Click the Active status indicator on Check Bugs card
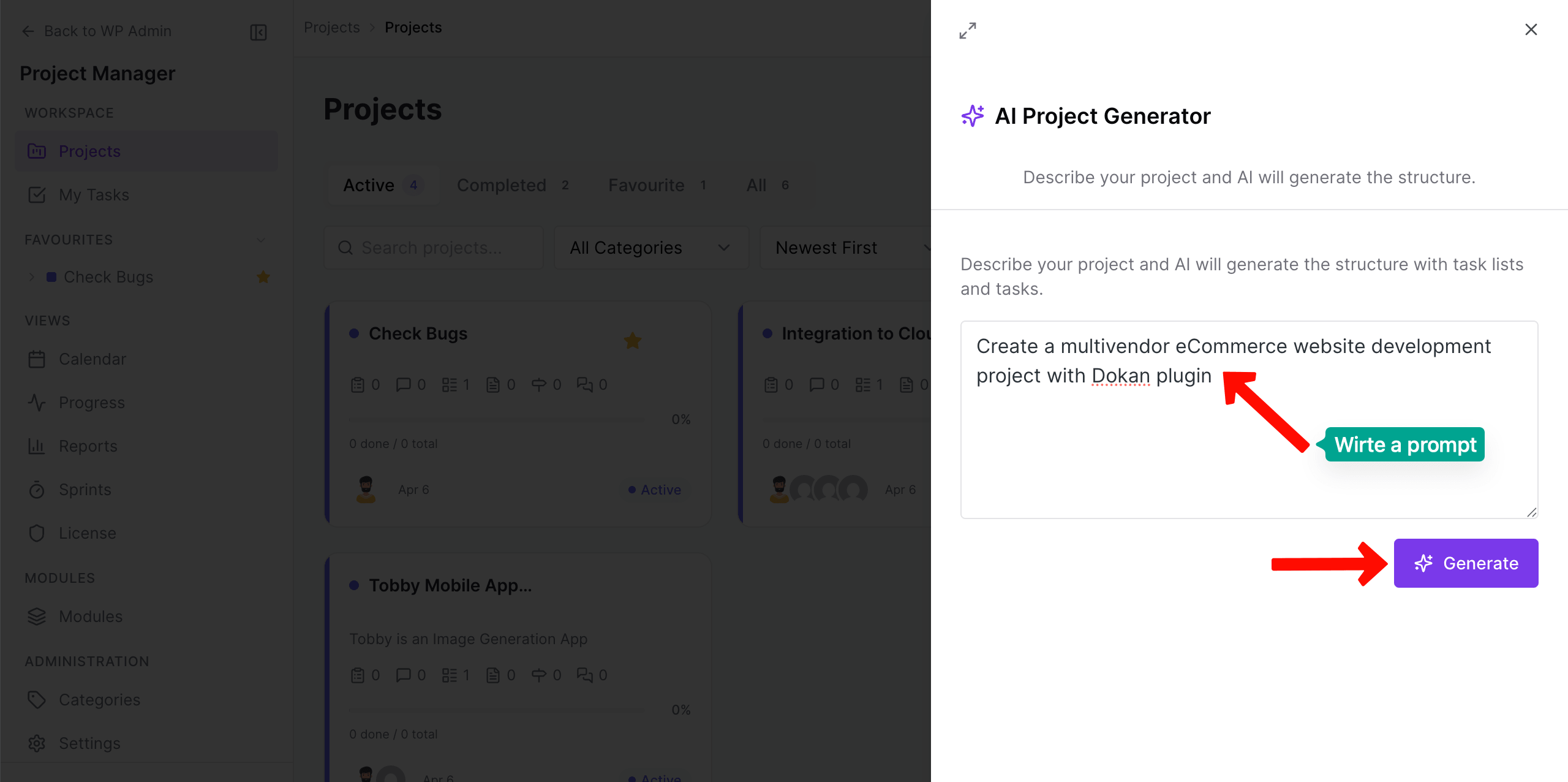Image resolution: width=1568 pixels, height=782 pixels. point(654,489)
